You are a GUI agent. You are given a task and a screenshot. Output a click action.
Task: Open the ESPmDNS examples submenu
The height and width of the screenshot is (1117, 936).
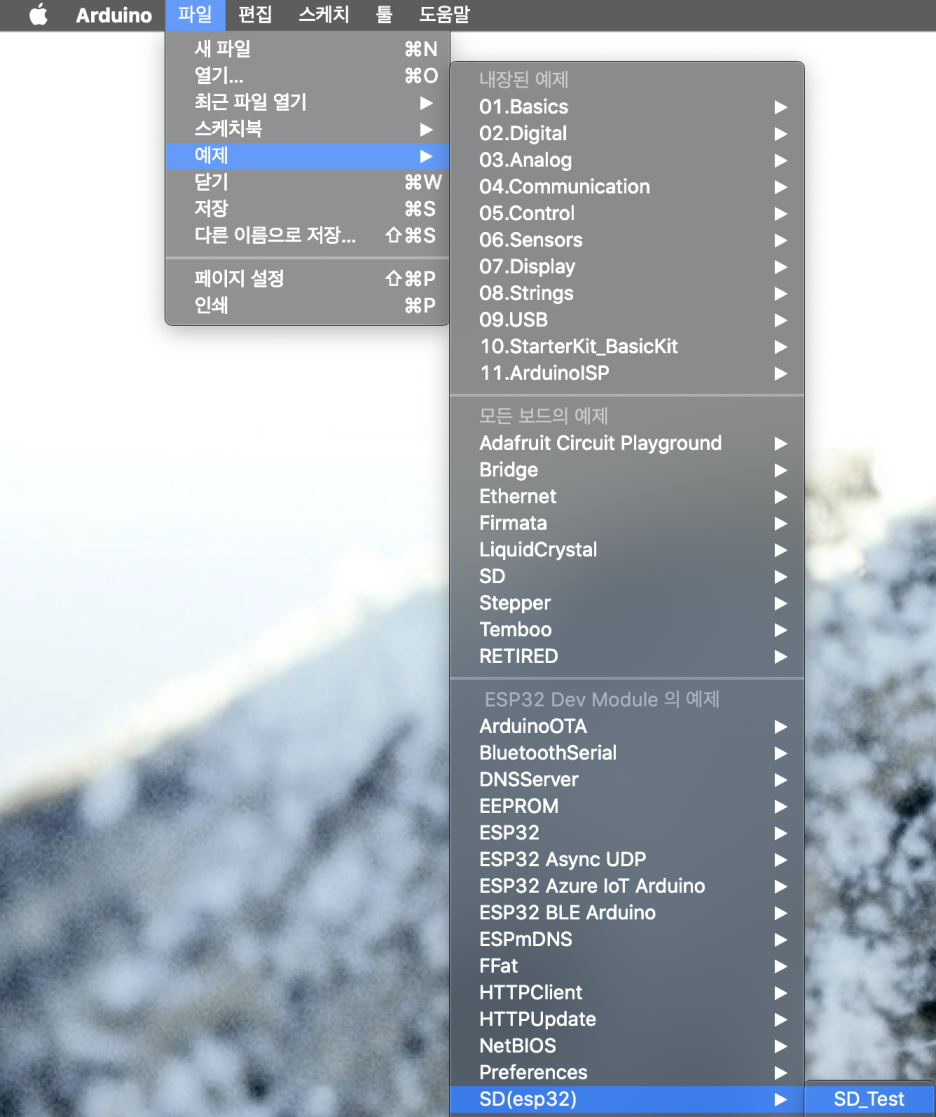[x=627, y=939]
